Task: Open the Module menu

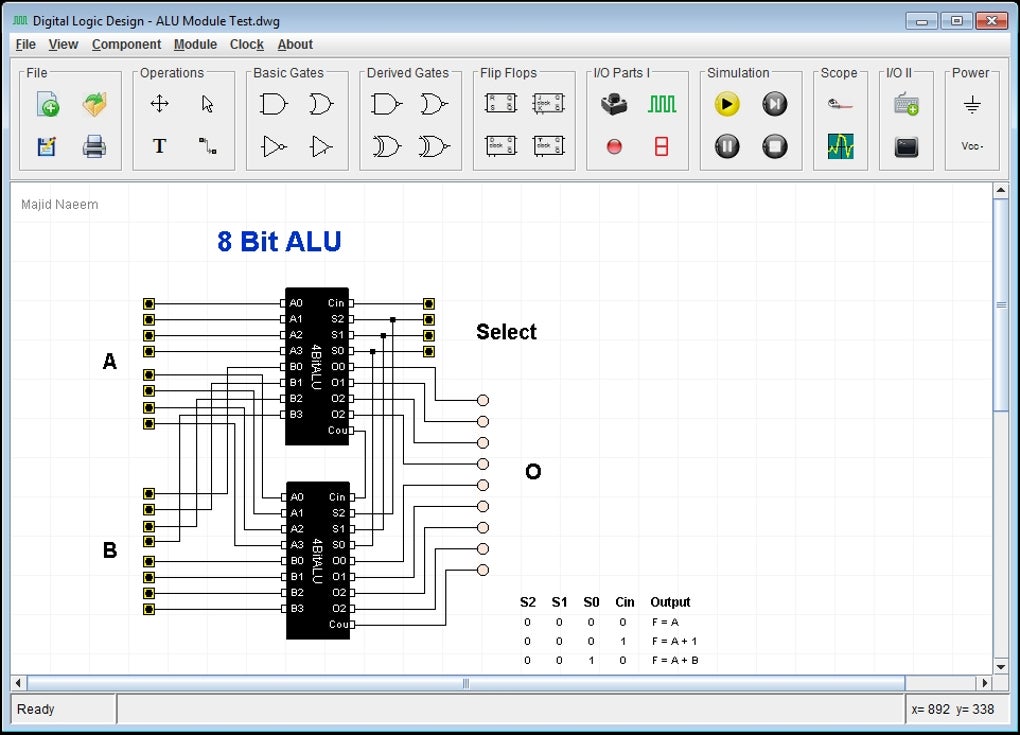Action: tap(195, 44)
